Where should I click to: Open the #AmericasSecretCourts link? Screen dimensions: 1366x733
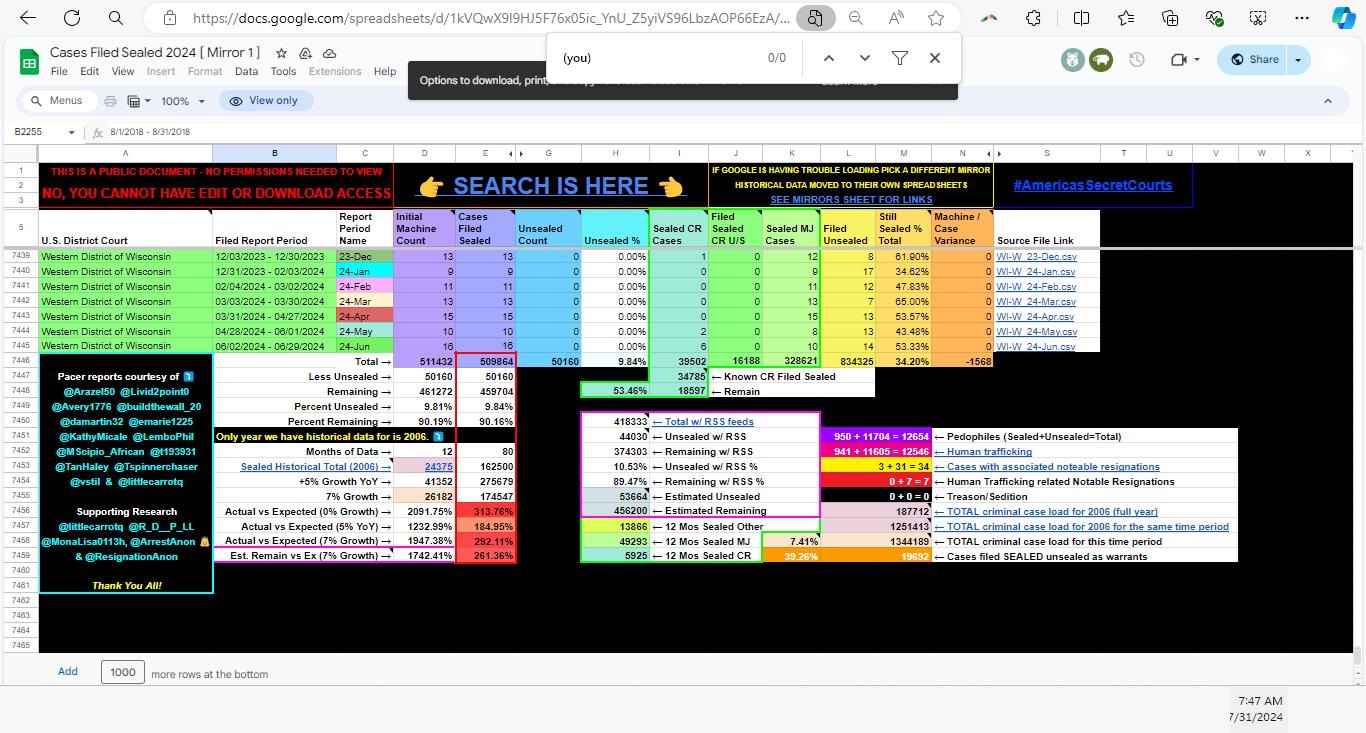point(1092,185)
